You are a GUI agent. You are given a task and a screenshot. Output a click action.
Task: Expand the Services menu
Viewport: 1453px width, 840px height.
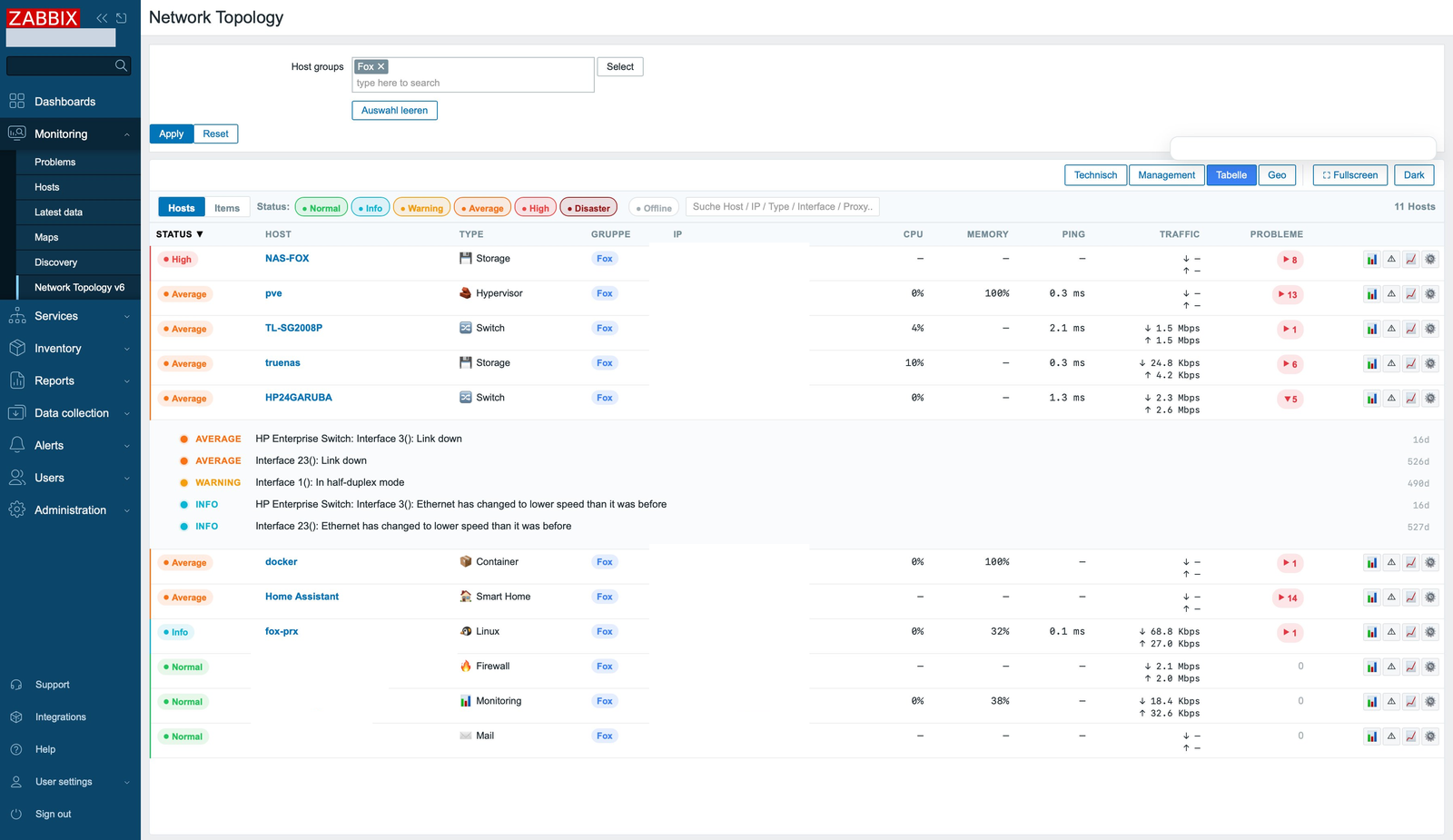pos(70,316)
